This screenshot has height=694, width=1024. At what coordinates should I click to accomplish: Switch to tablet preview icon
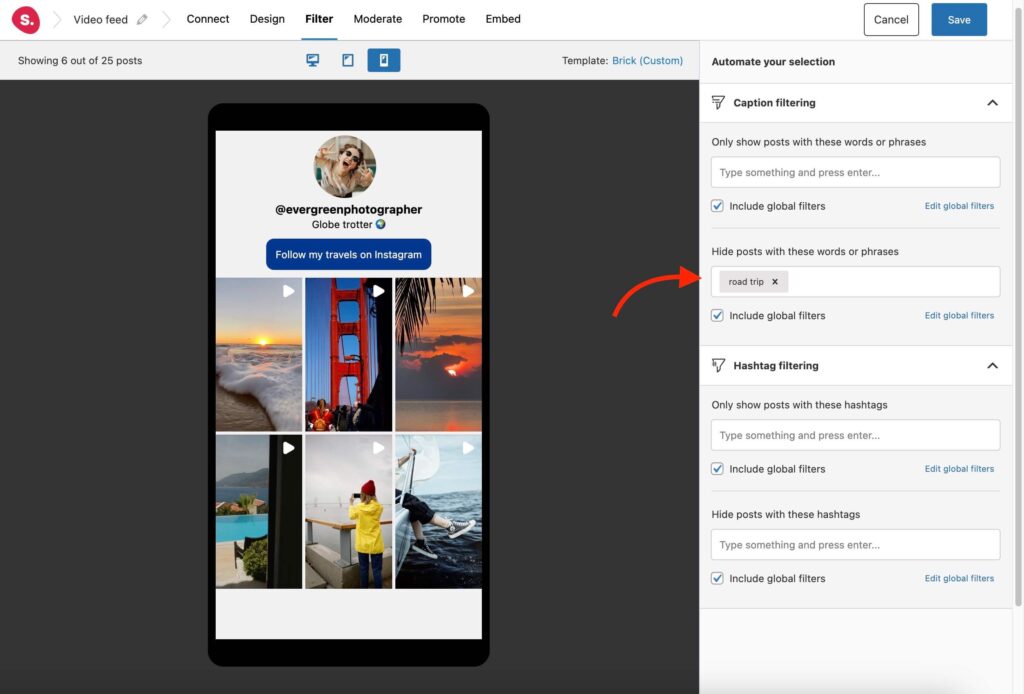(x=347, y=60)
